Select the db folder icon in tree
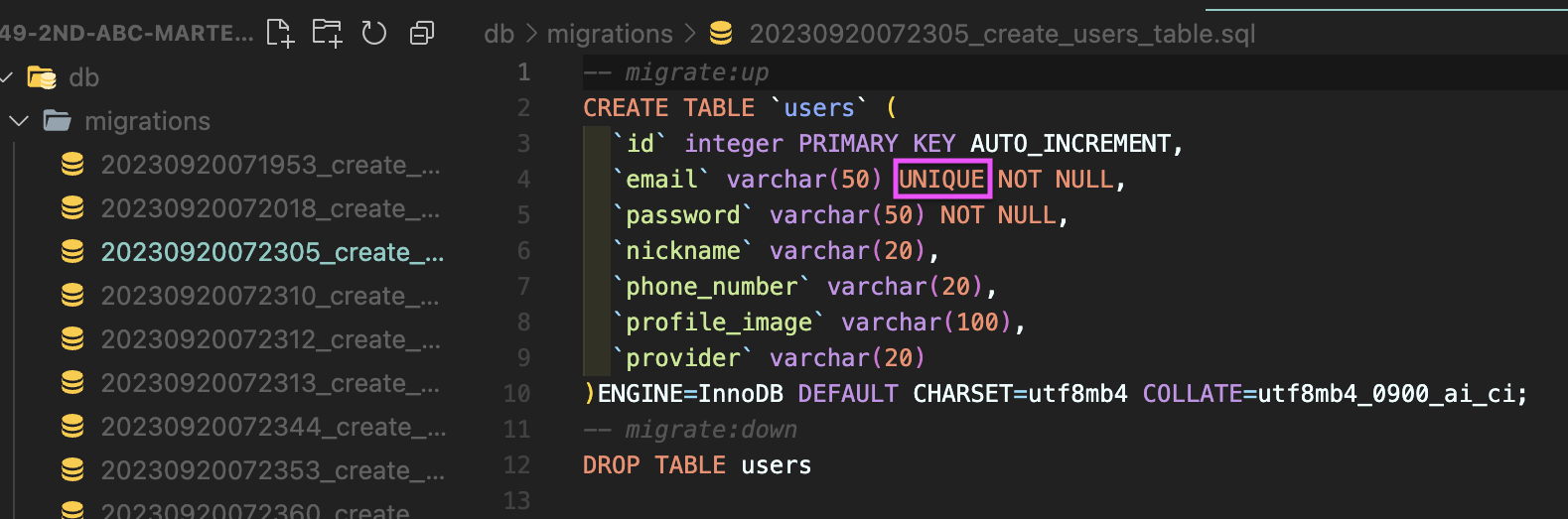The width and height of the screenshot is (1568, 519). 42,77
